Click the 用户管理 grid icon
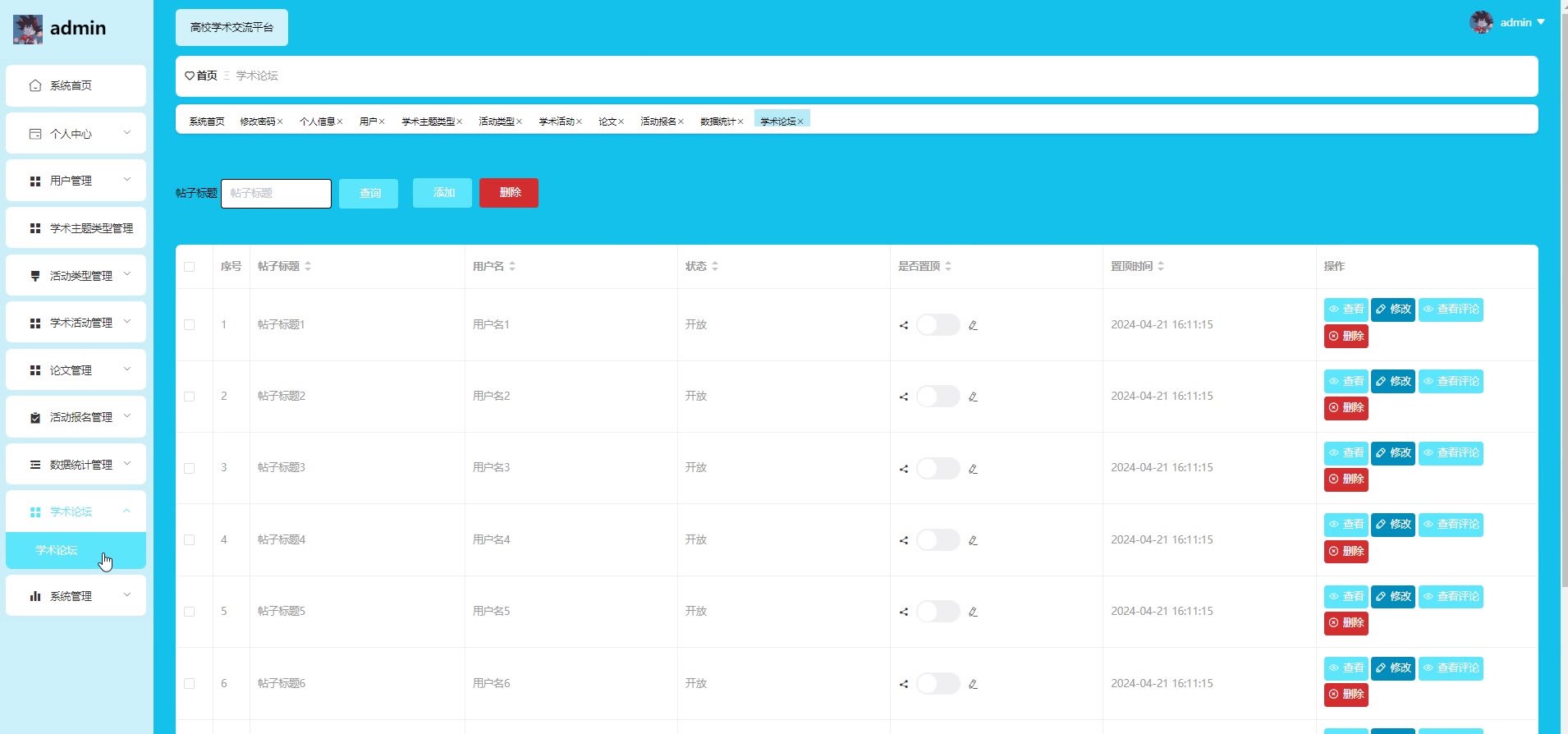 [x=35, y=181]
